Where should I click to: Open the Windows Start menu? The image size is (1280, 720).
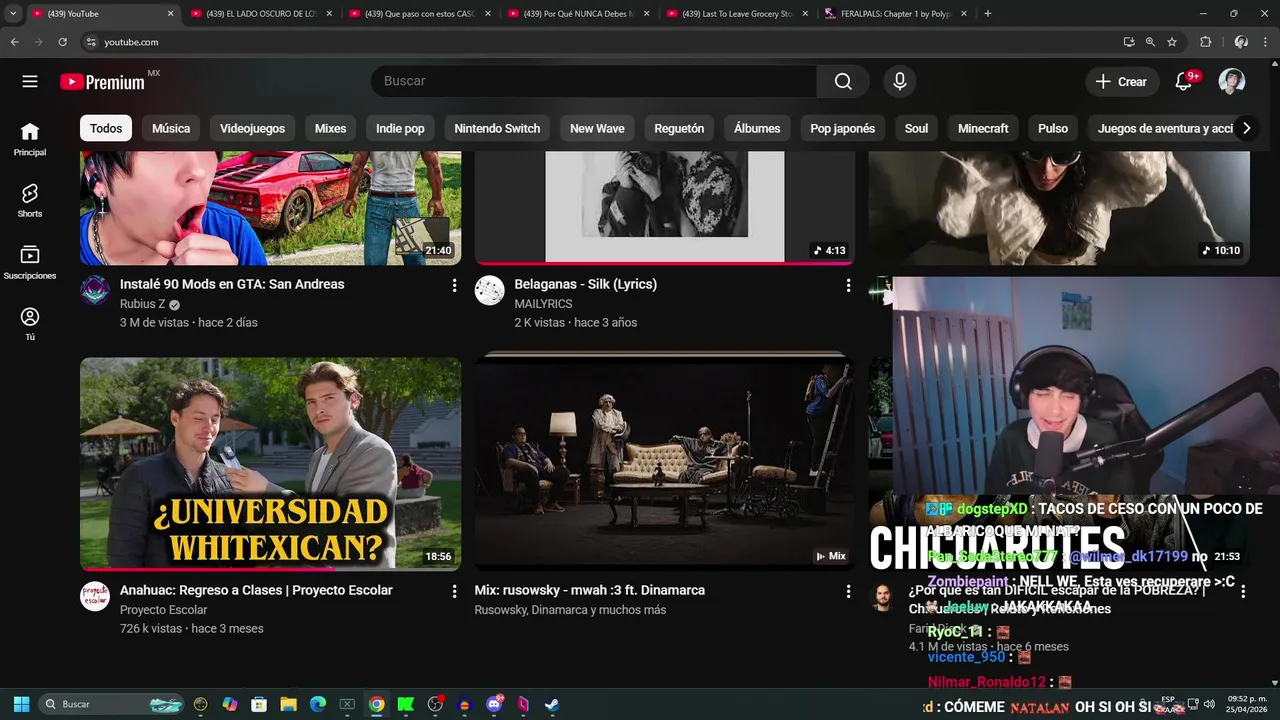[x=21, y=704]
